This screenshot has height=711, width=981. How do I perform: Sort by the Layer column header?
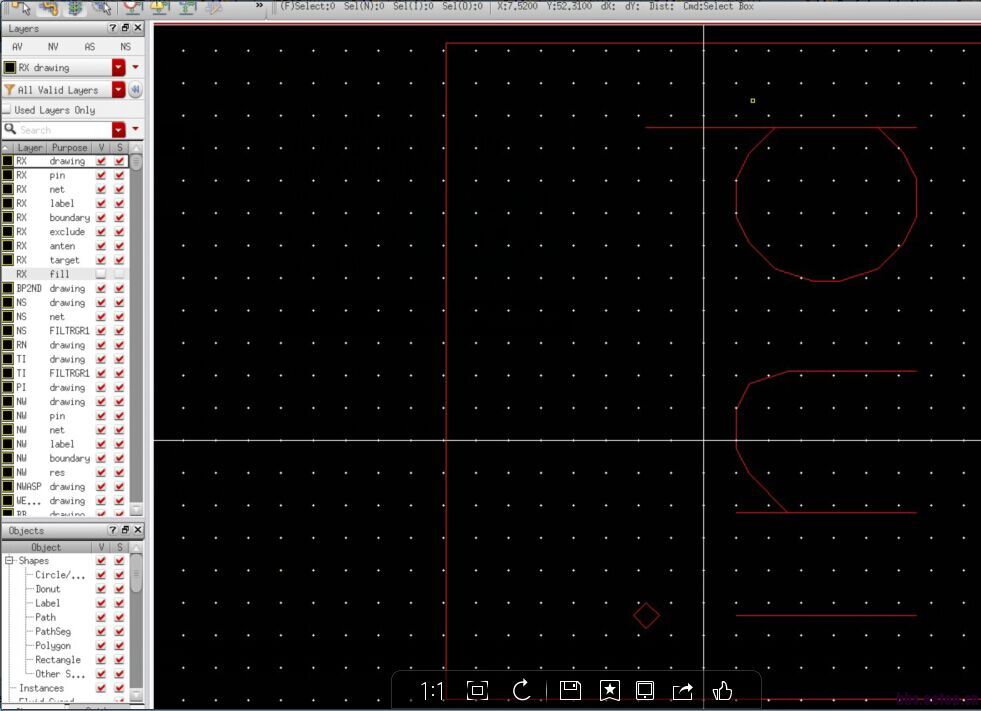click(29, 148)
